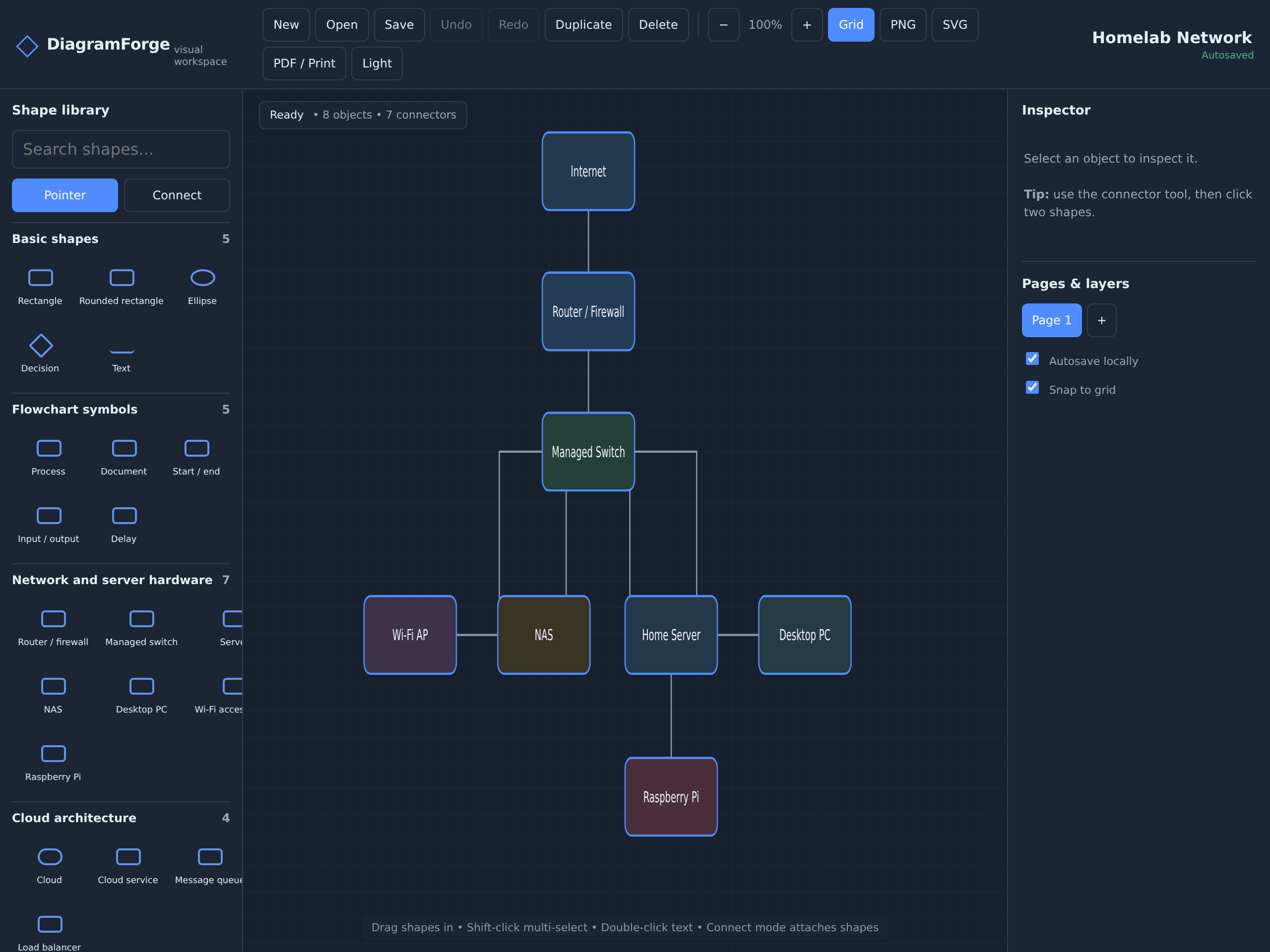Choose the Managed switch library shape
This screenshot has width=1270, height=952.
tap(142, 619)
